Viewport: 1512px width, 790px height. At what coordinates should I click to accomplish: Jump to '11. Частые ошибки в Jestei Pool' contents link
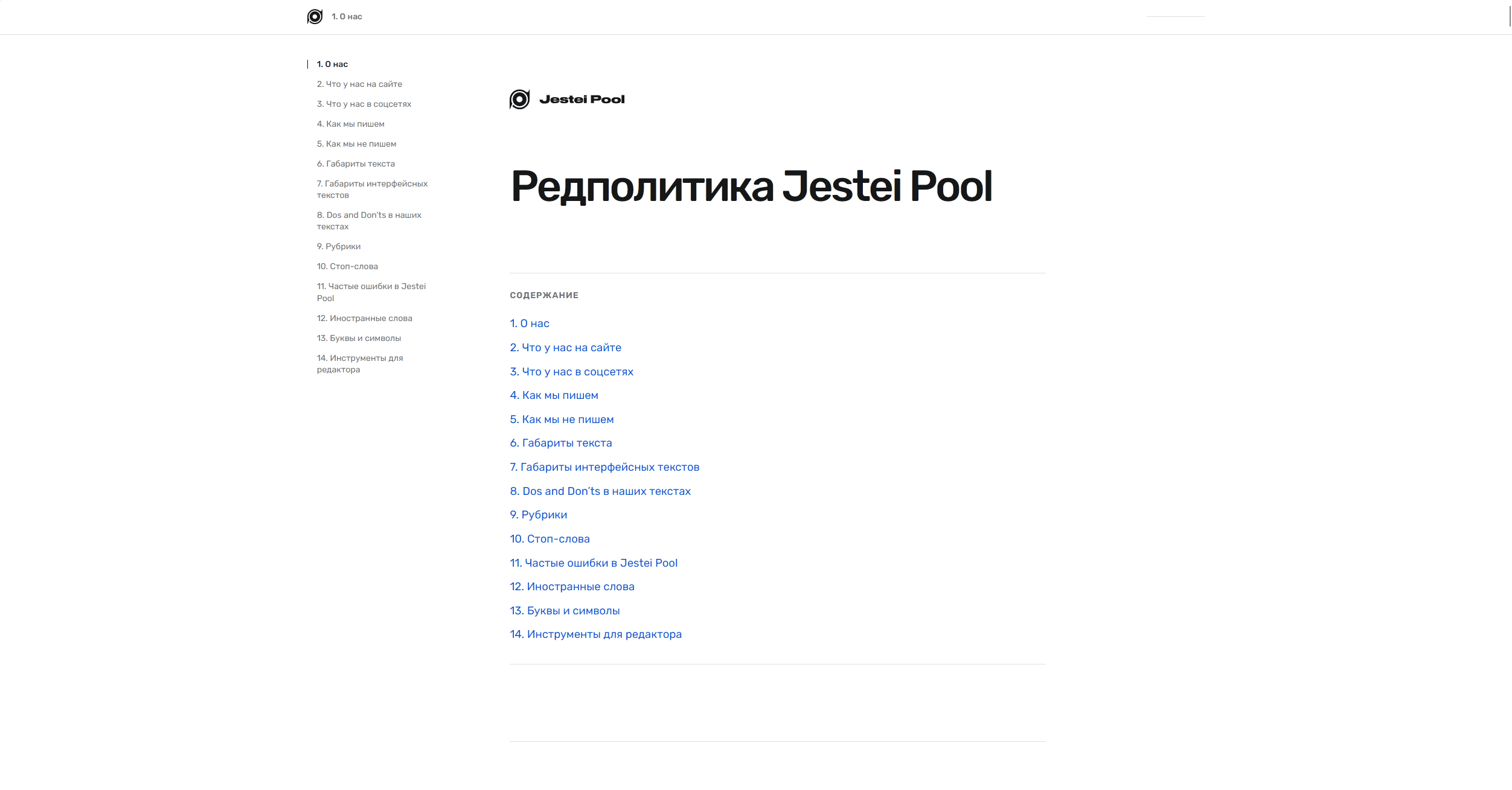point(594,563)
